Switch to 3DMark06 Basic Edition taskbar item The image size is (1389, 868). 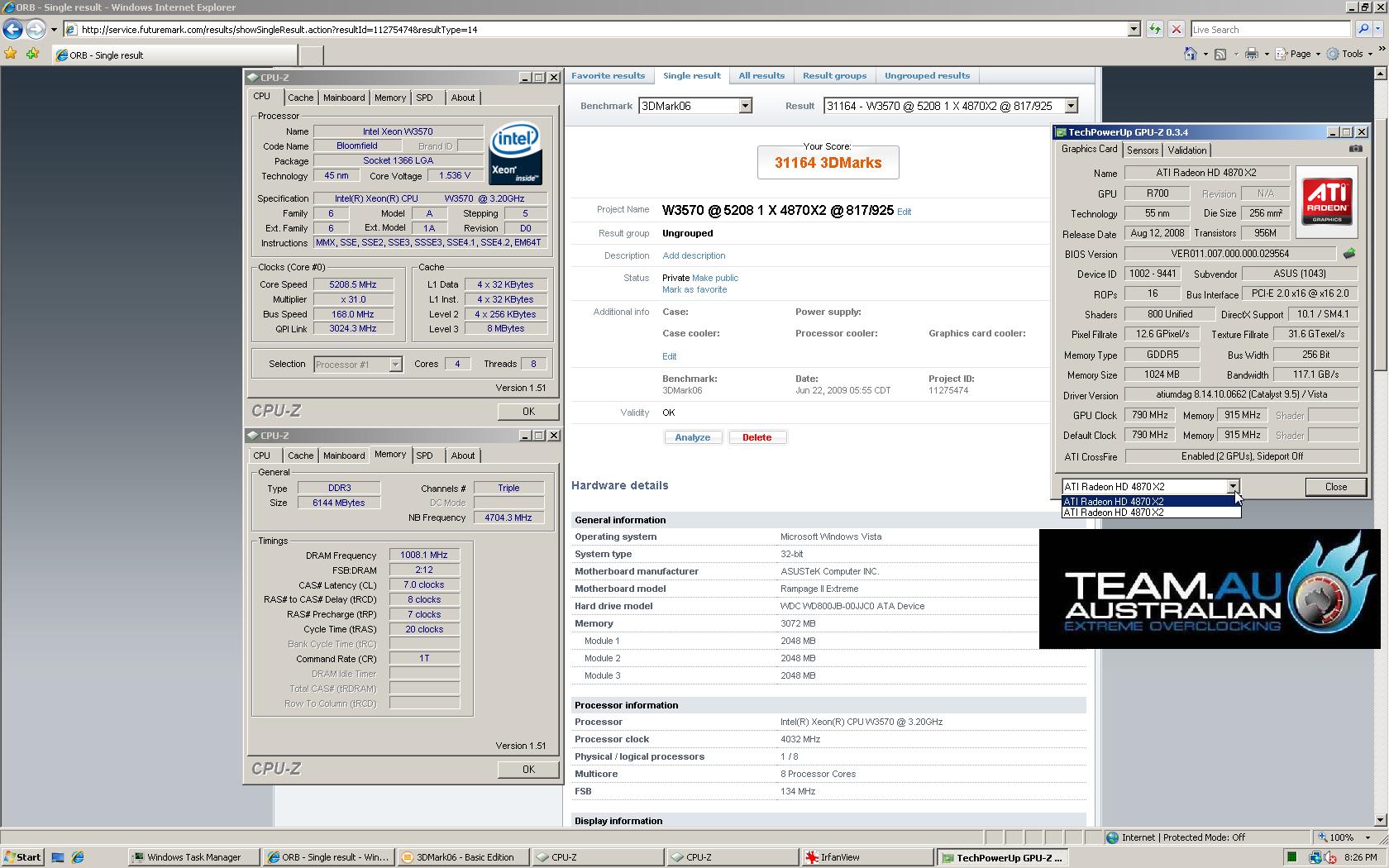coord(463,857)
